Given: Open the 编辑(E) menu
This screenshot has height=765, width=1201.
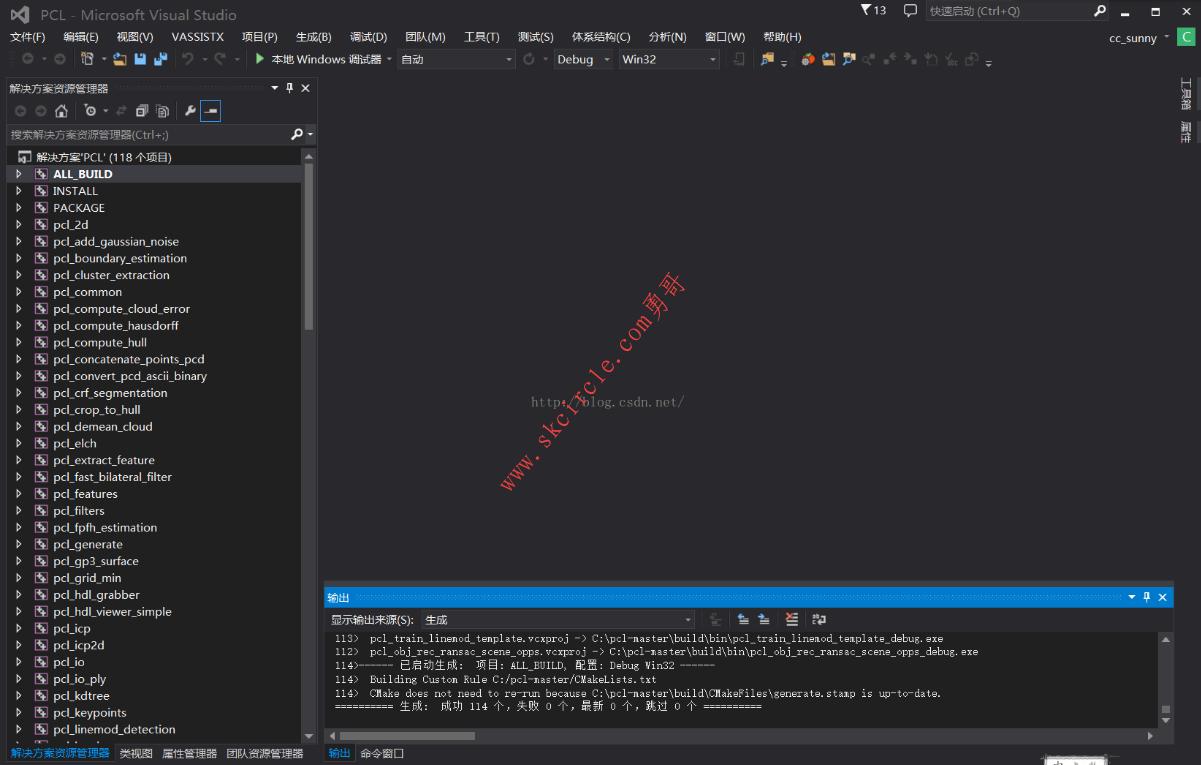Looking at the screenshot, I should pyautogui.click(x=81, y=37).
